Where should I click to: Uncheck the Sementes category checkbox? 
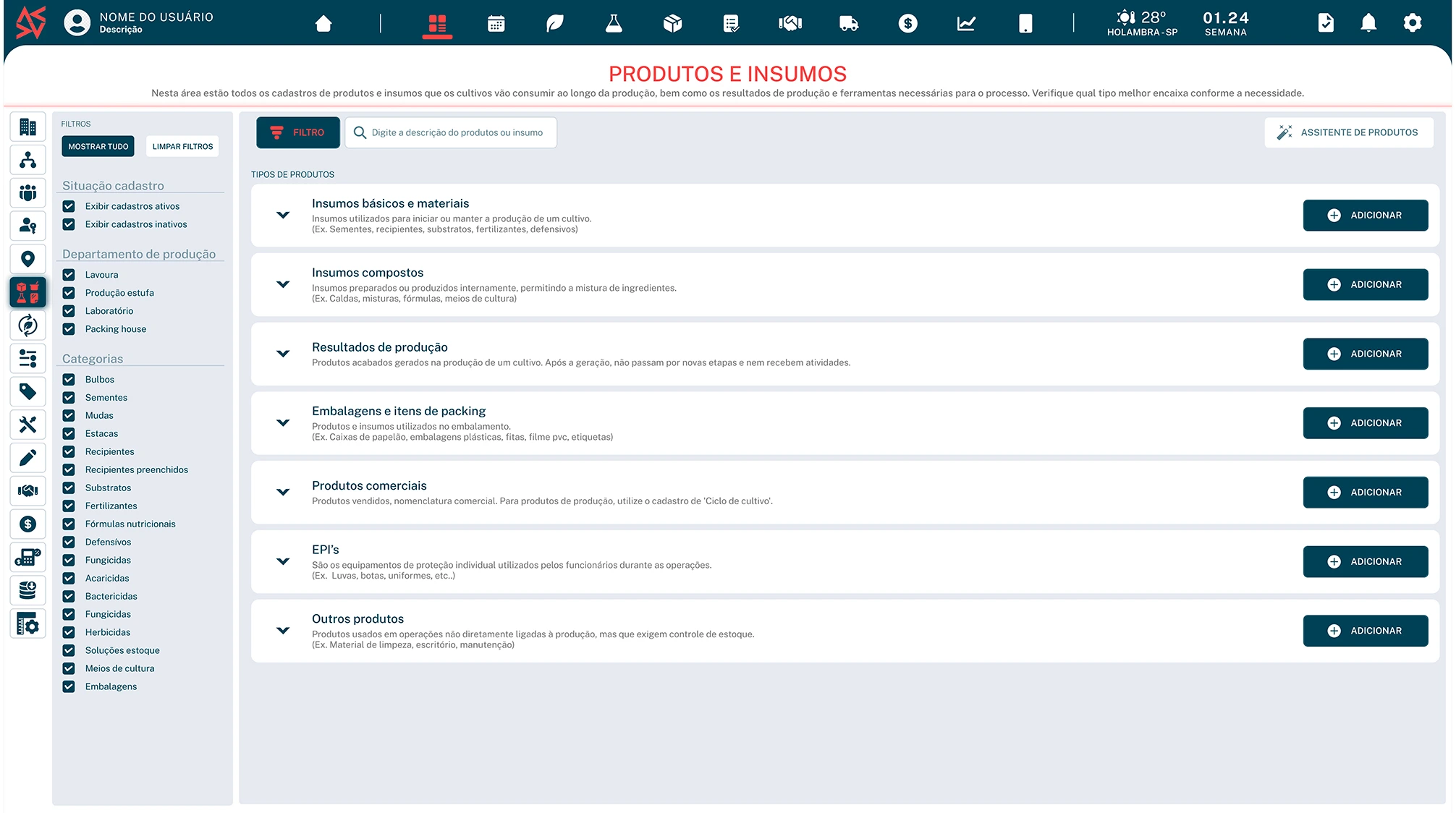click(69, 398)
